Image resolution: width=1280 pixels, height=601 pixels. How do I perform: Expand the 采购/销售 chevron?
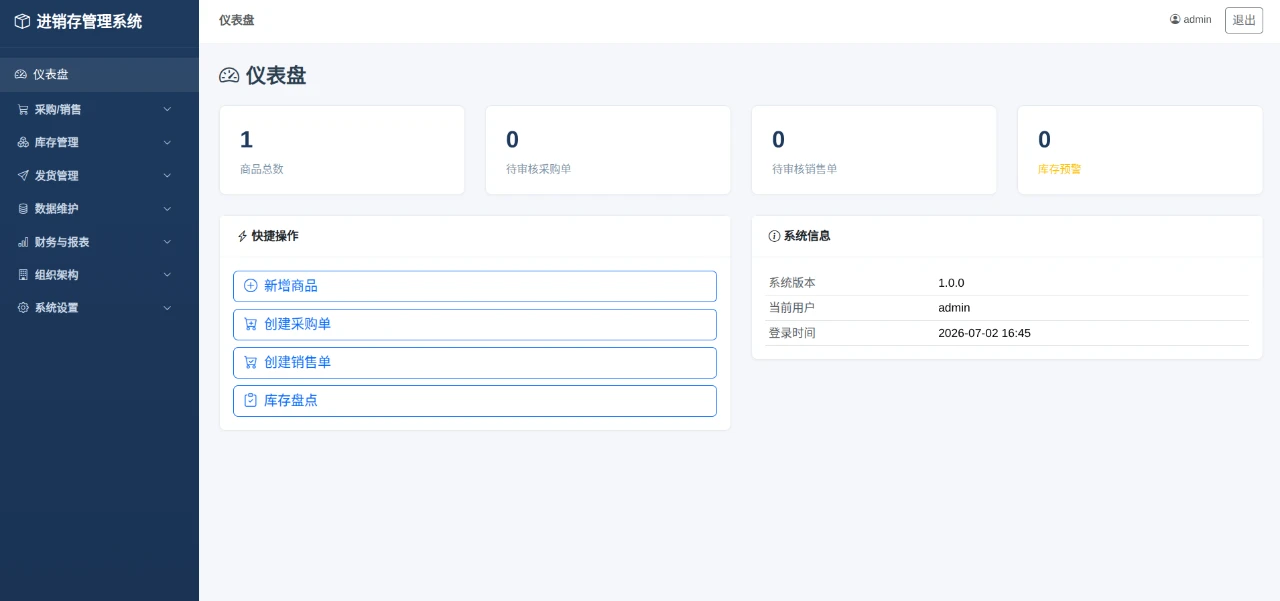point(167,109)
